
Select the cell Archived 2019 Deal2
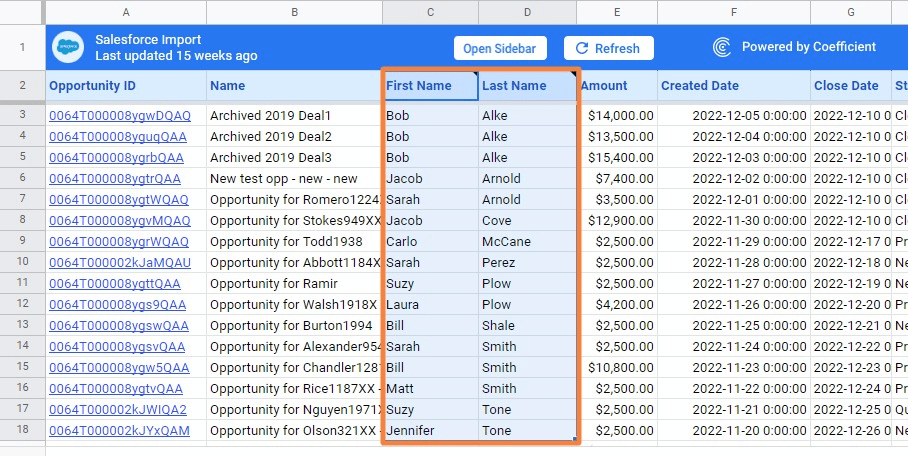point(294,136)
